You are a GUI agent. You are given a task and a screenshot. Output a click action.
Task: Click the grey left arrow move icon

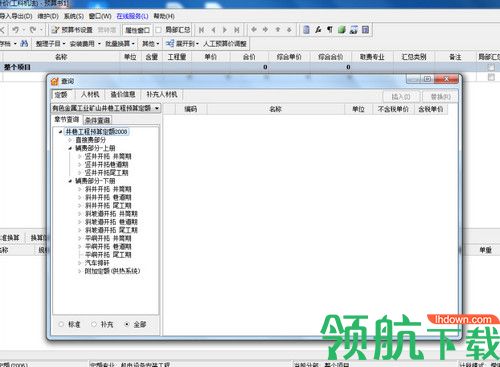pyautogui.click(x=254, y=30)
